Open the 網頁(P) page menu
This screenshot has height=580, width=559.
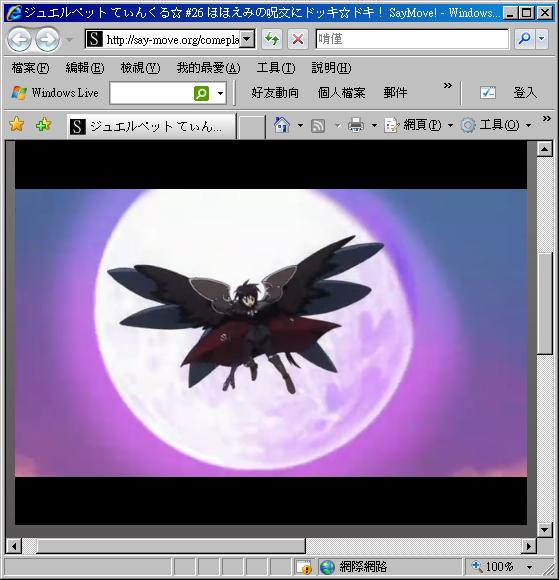tap(418, 125)
